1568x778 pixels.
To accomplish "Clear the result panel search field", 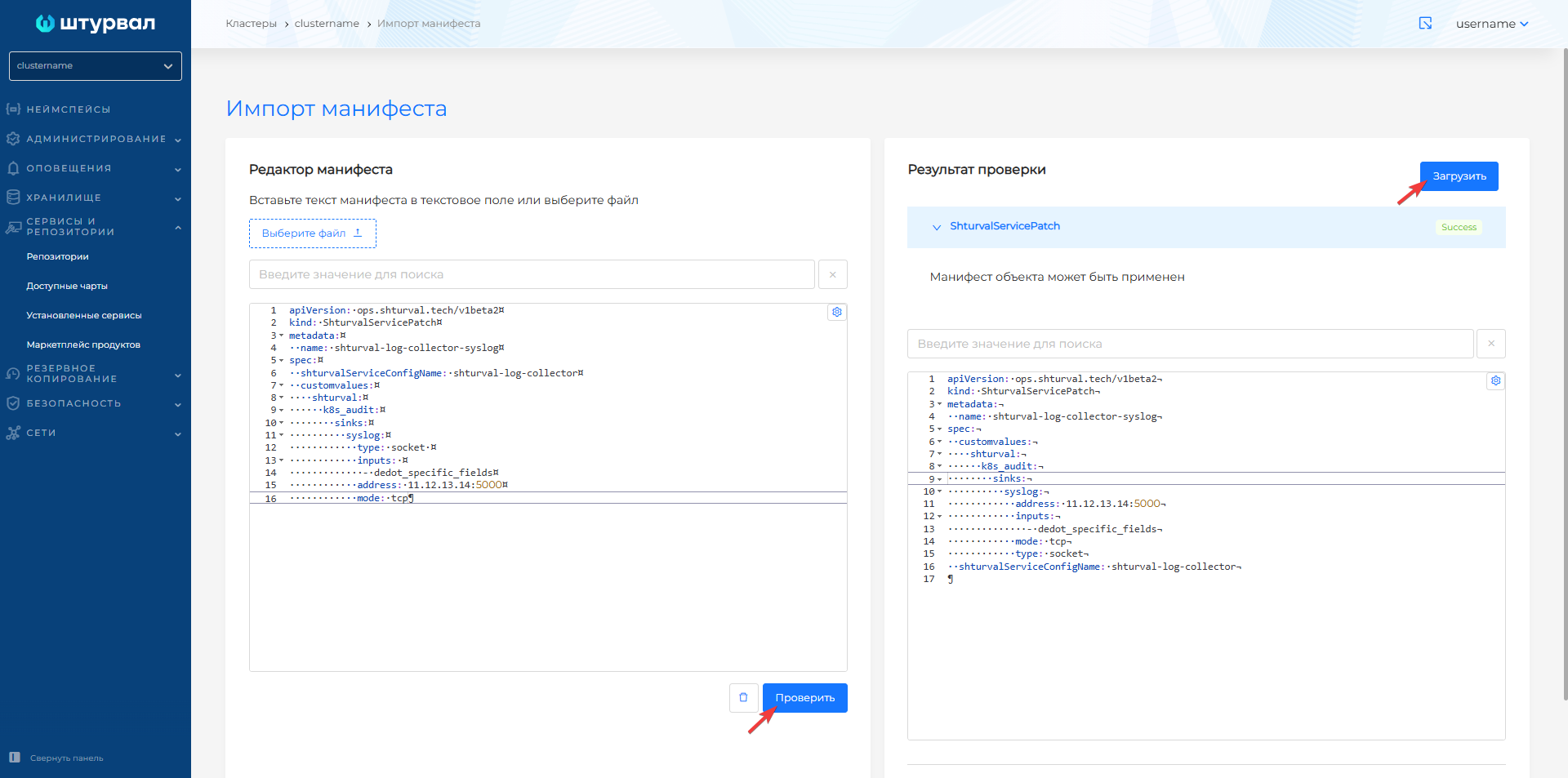I will (x=1490, y=344).
